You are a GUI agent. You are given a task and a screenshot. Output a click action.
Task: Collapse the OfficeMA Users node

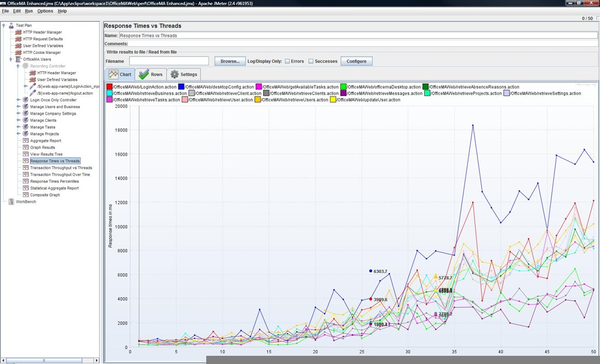click(x=11, y=59)
